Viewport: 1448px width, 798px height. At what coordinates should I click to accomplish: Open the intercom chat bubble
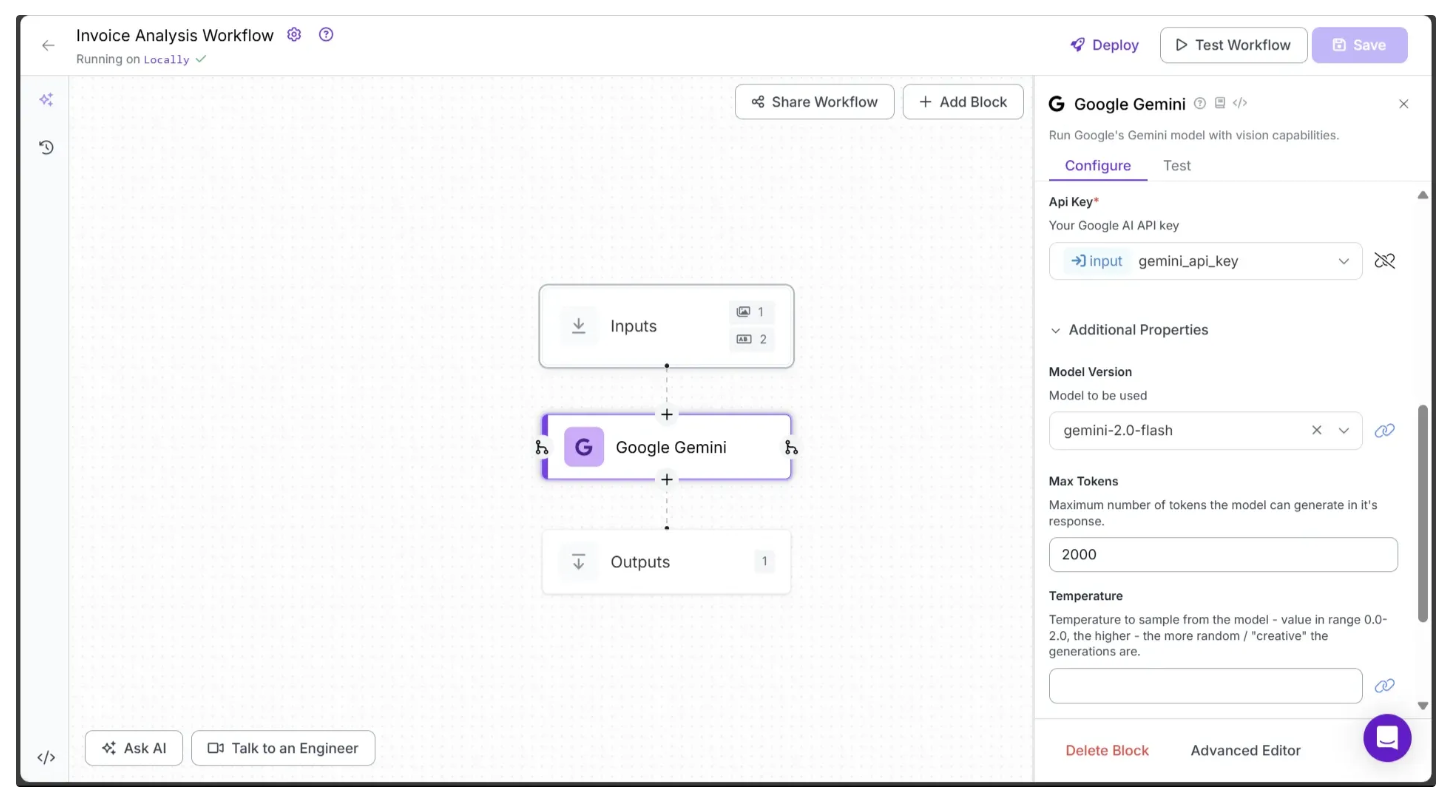coord(1387,738)
